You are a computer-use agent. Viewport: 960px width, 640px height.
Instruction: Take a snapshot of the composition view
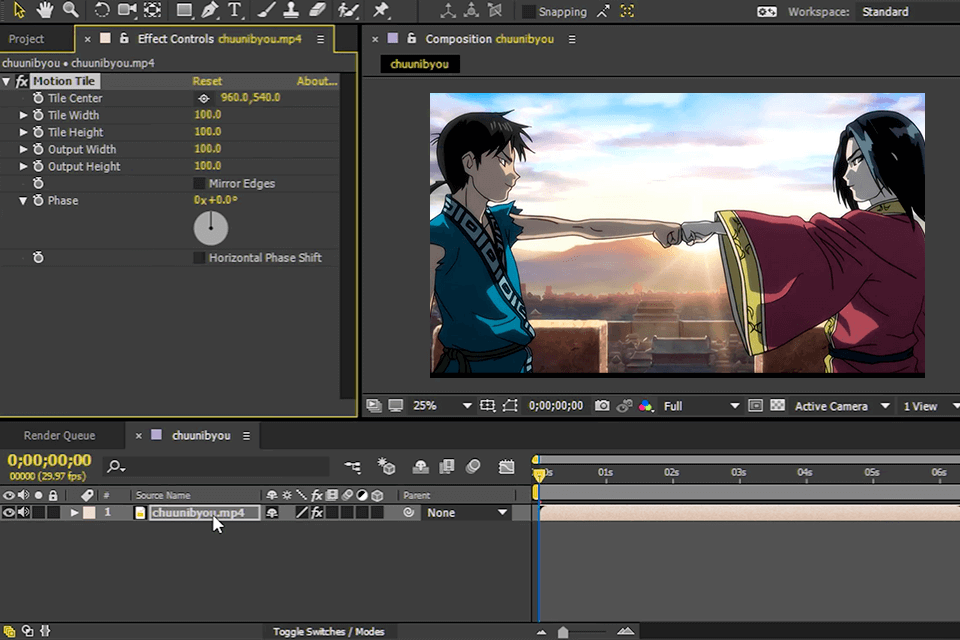pos(601,405)
